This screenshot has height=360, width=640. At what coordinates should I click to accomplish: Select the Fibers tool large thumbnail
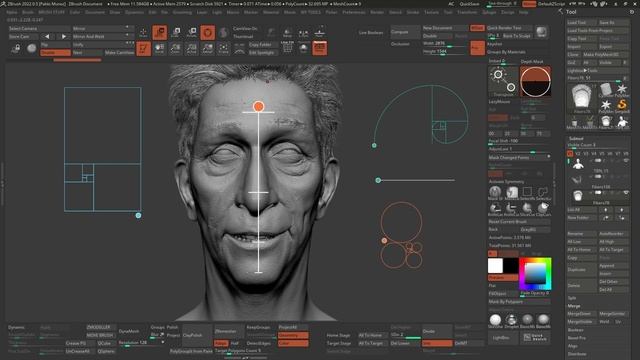point(582,98)
